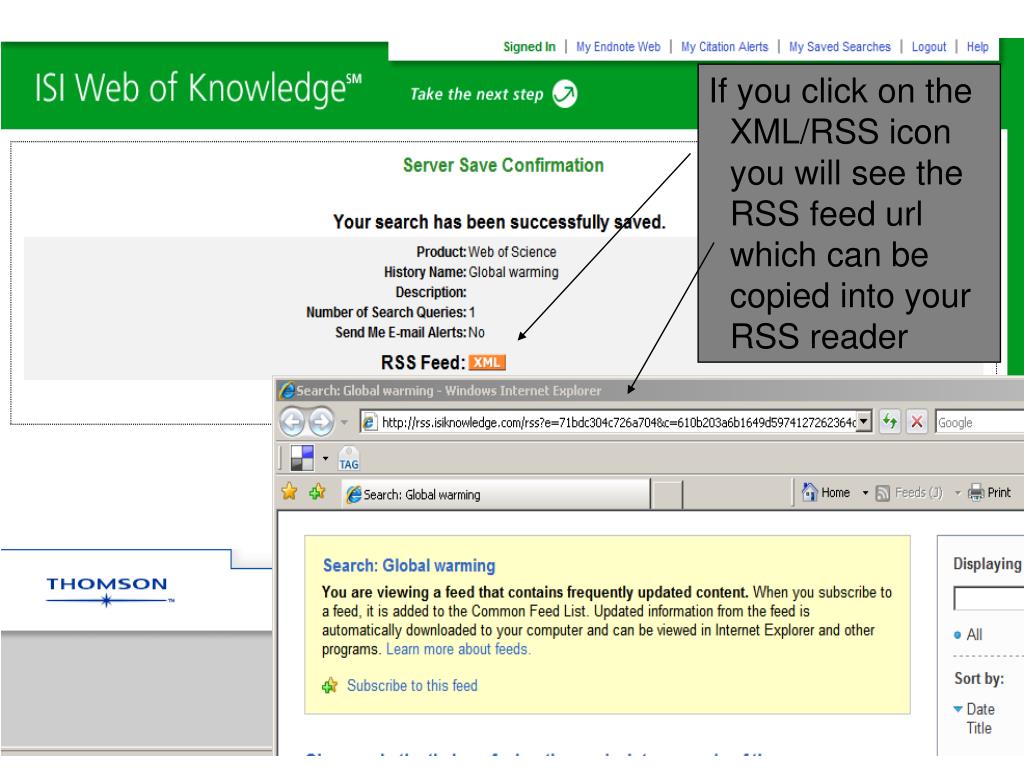Click the IE logo in the title bar
Viewport: 1024px width, 768px height.
point(287,391)
